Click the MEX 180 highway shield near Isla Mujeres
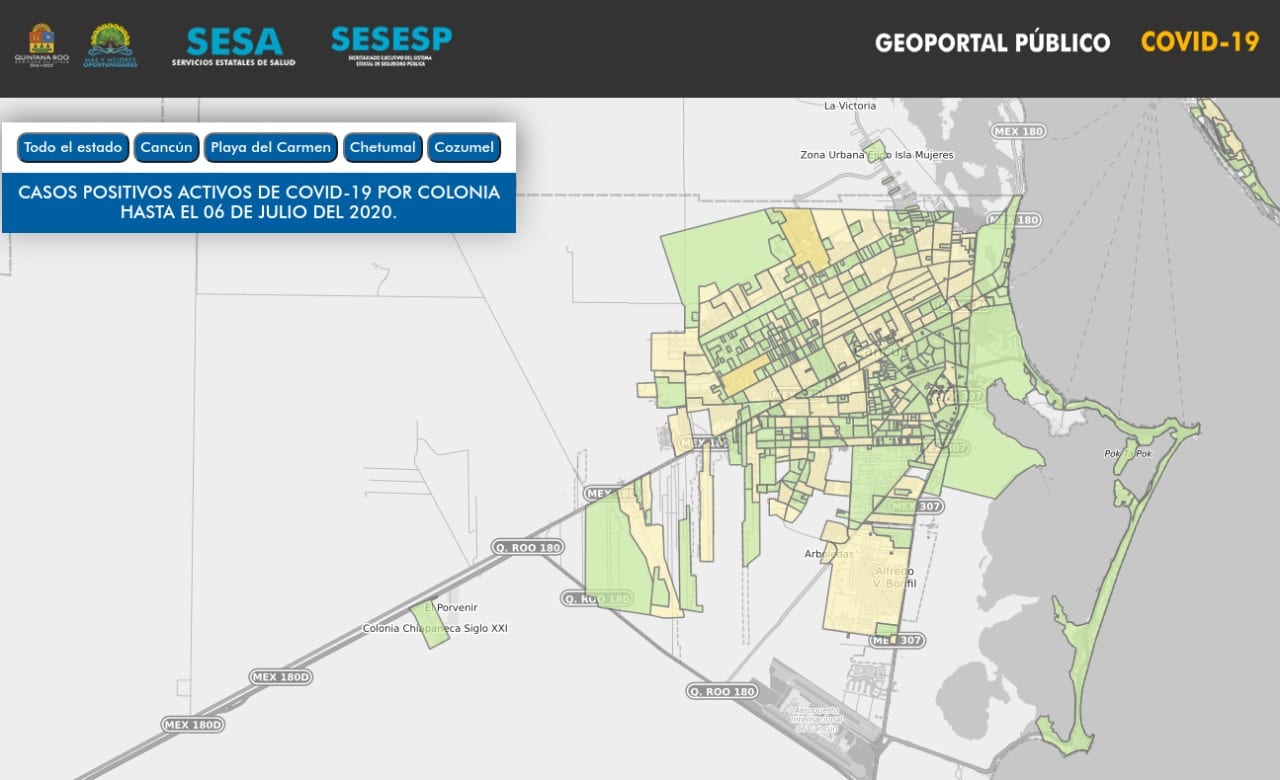 click(x=1021, y=130)
